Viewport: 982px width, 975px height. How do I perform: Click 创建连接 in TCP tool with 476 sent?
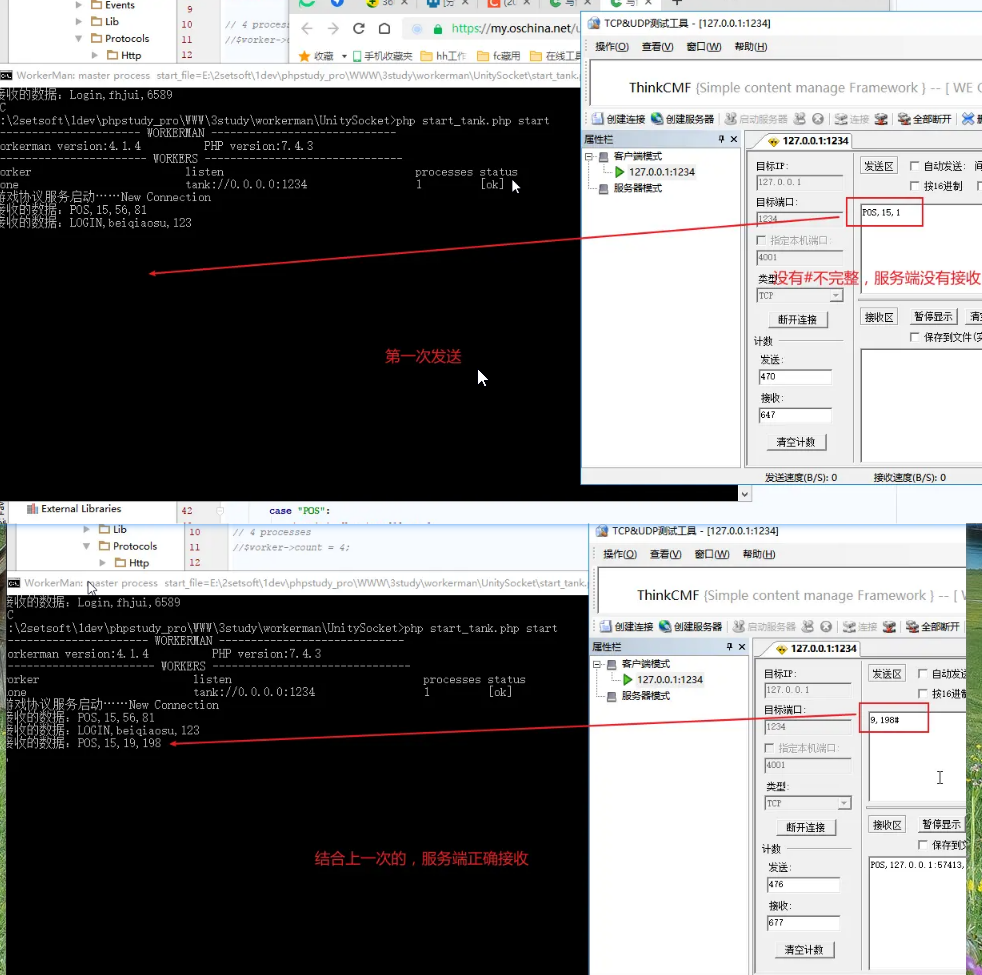click(626, 627)
